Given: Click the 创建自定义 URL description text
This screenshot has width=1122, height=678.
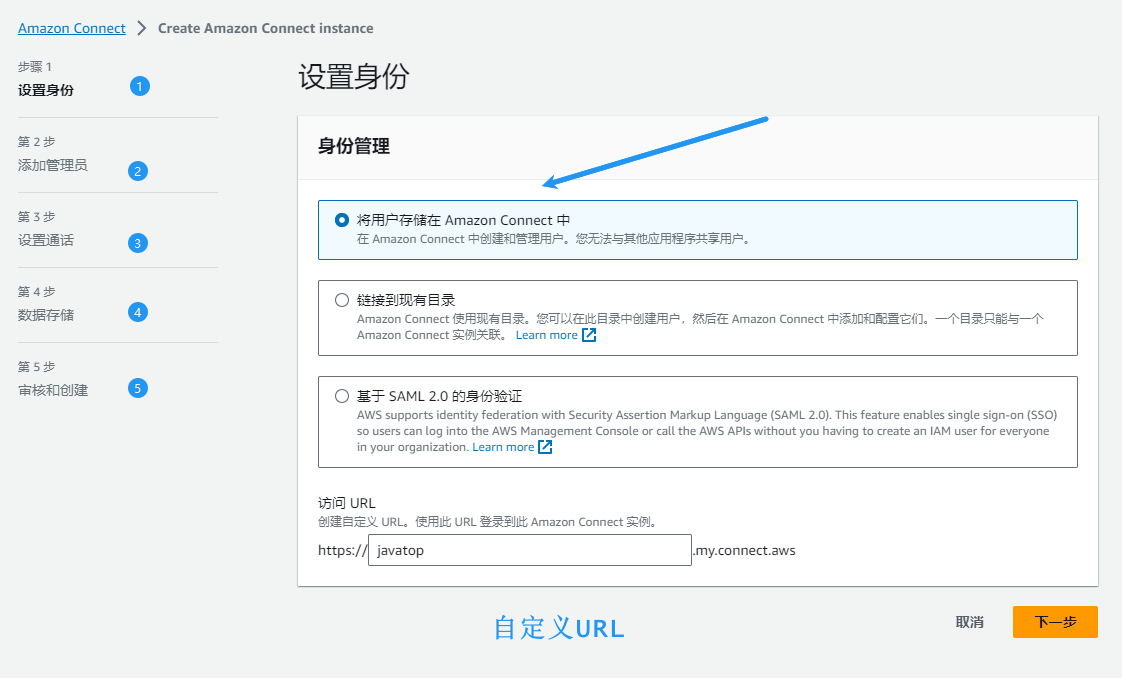Looking at the screenshot, I should pyautogui.click(x=487, y=521).
